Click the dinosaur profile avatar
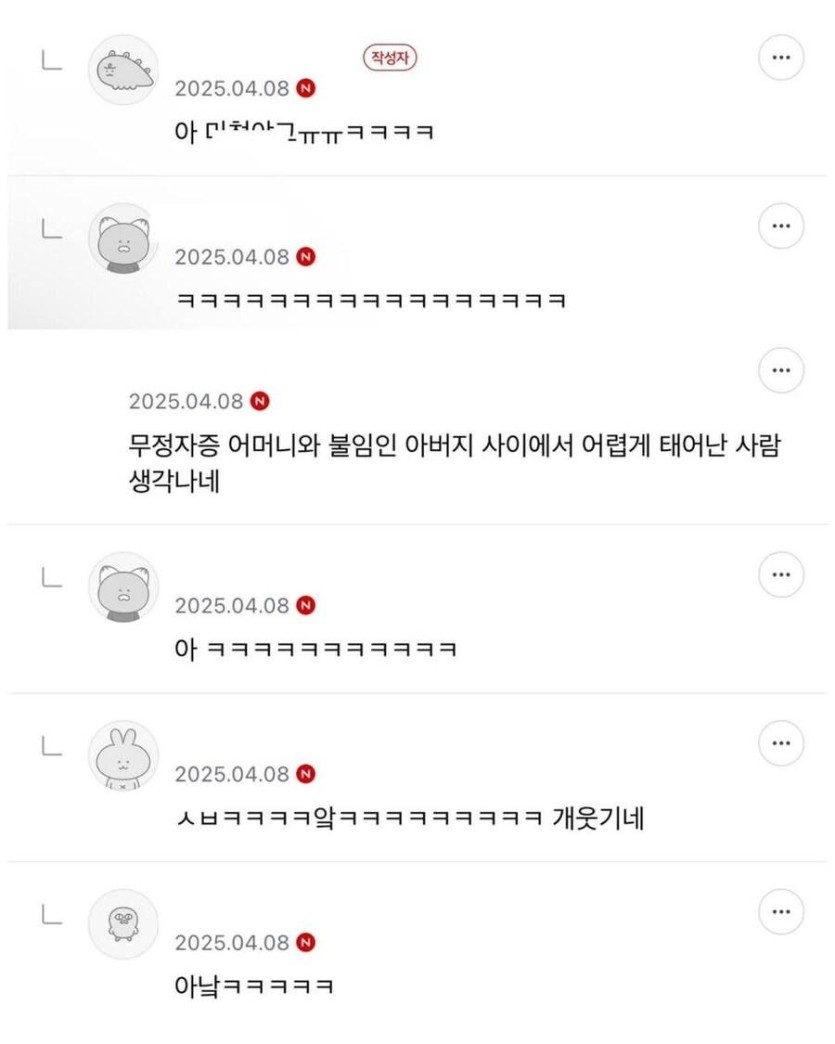Image resolution: width=835 pixels, height=1044 pixels. pos(123,70)
